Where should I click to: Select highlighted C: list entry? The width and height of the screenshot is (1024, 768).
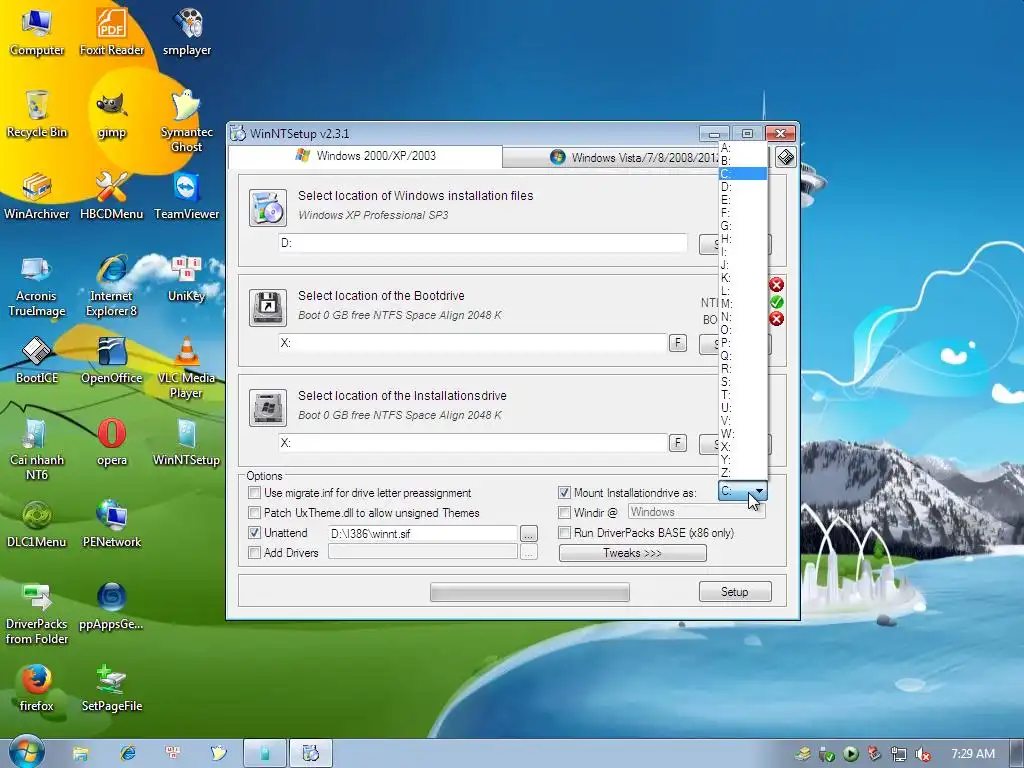tap(743, 174)
